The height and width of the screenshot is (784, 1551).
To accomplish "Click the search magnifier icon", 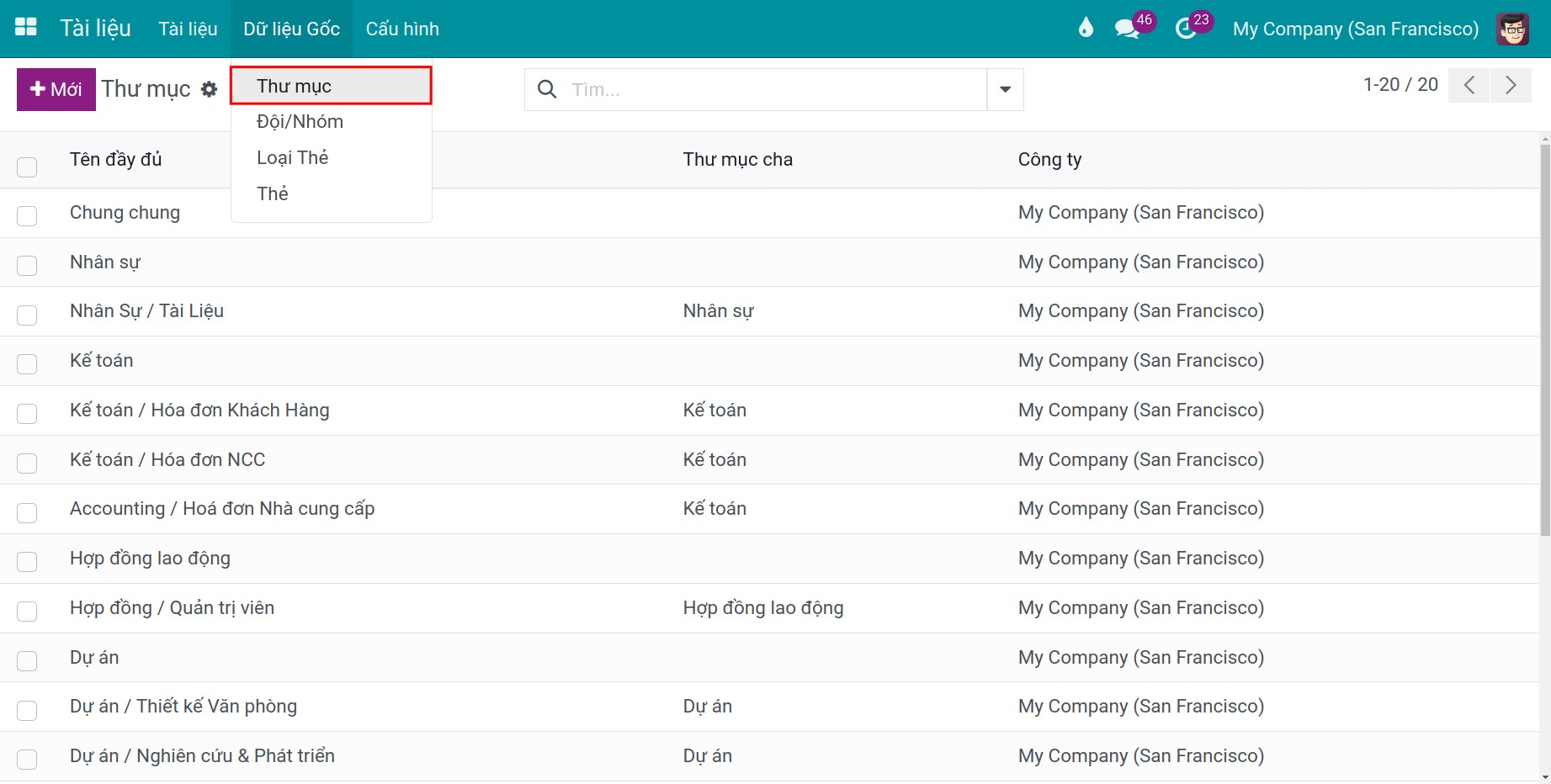I will (547, 89).
